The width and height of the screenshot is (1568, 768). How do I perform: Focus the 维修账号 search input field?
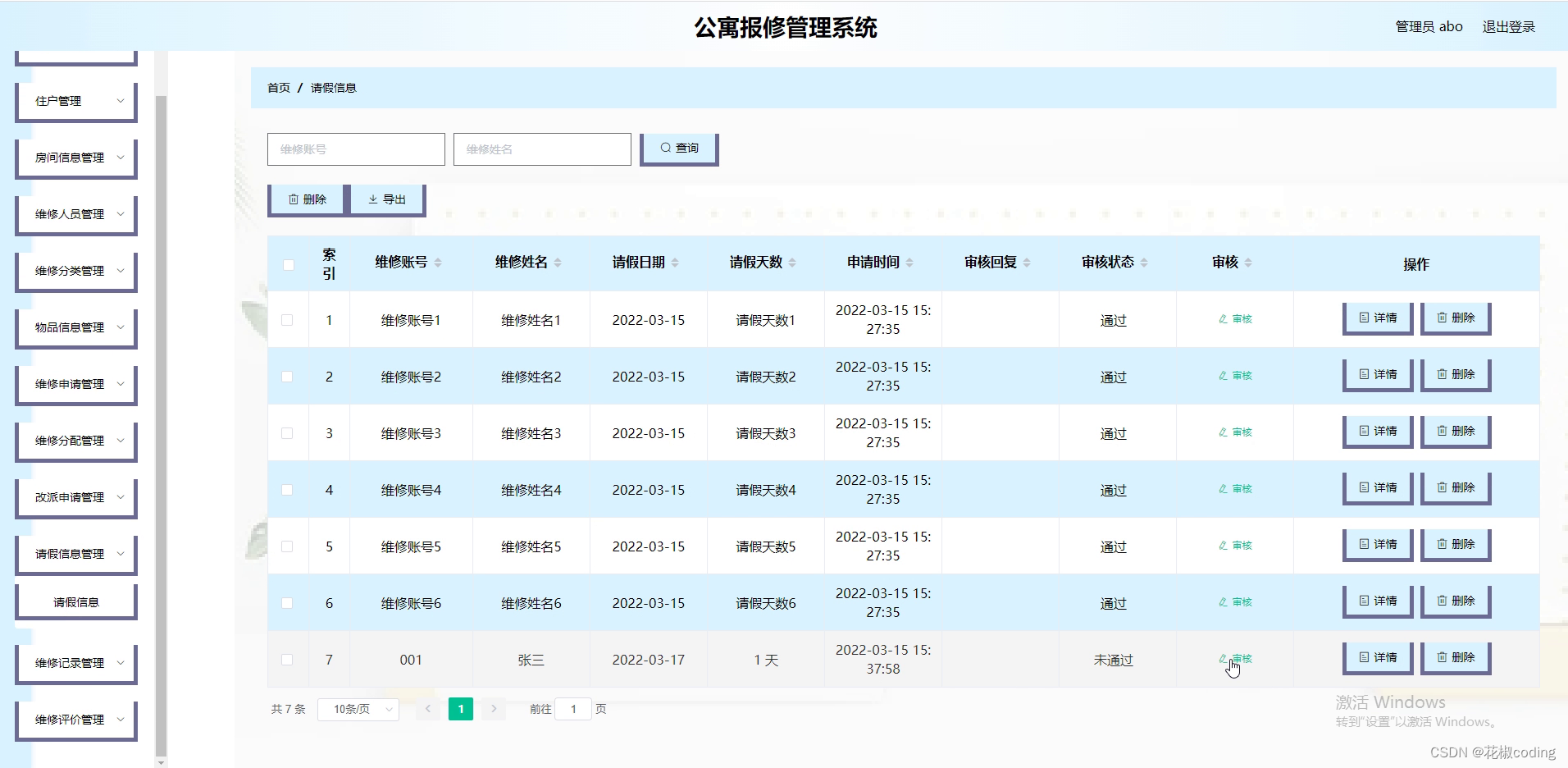pyautogui.click(x=356, y=149)
